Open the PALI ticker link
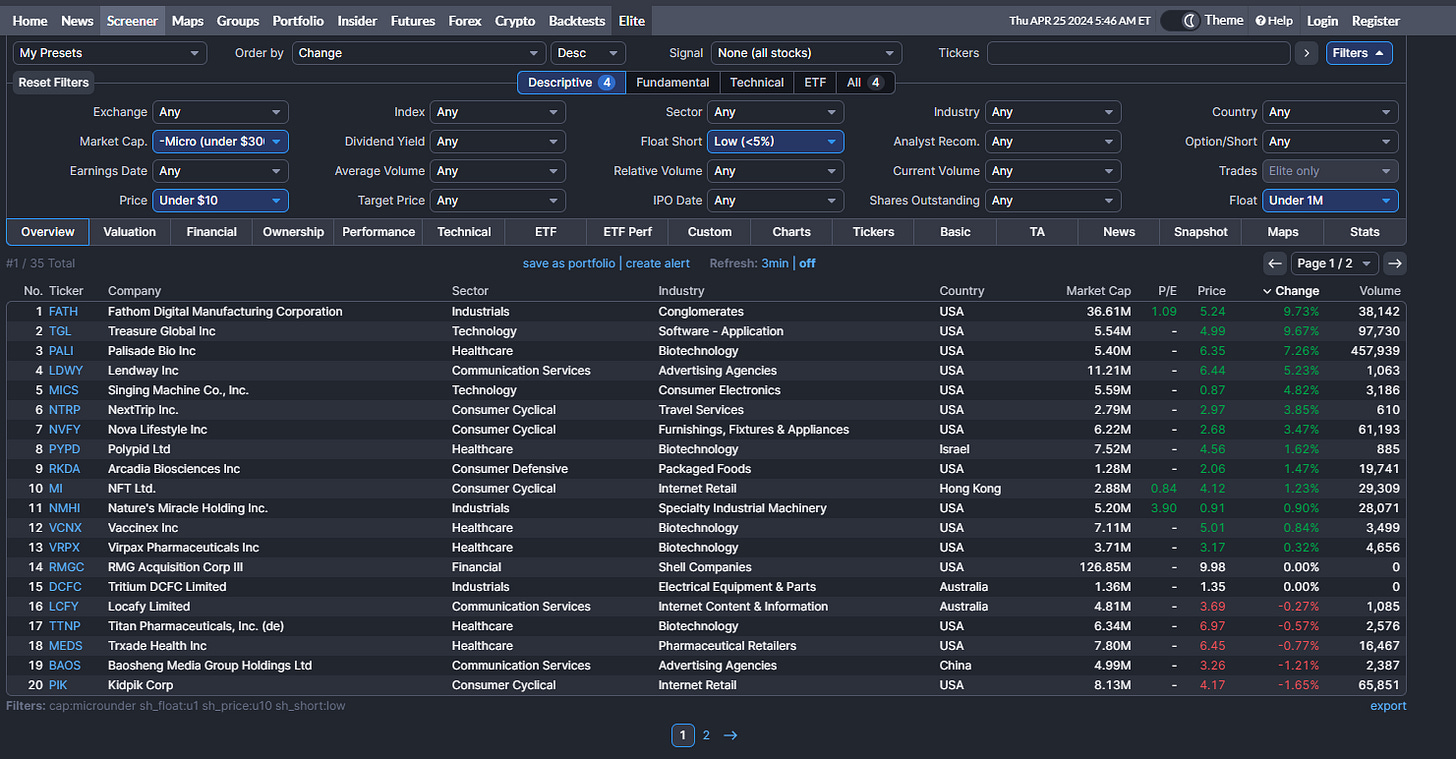 (x=61, y=351)
